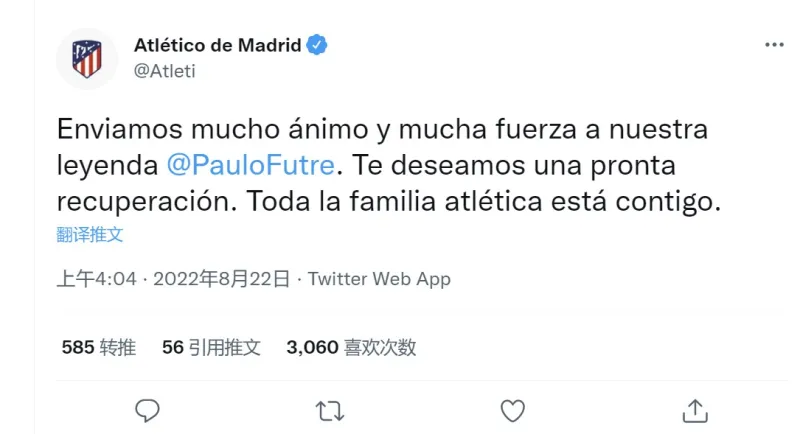Image resolution: width=800 pixels, height=434 pixels.
Task: Click the @Atleti handle
Action: (164, 70)
